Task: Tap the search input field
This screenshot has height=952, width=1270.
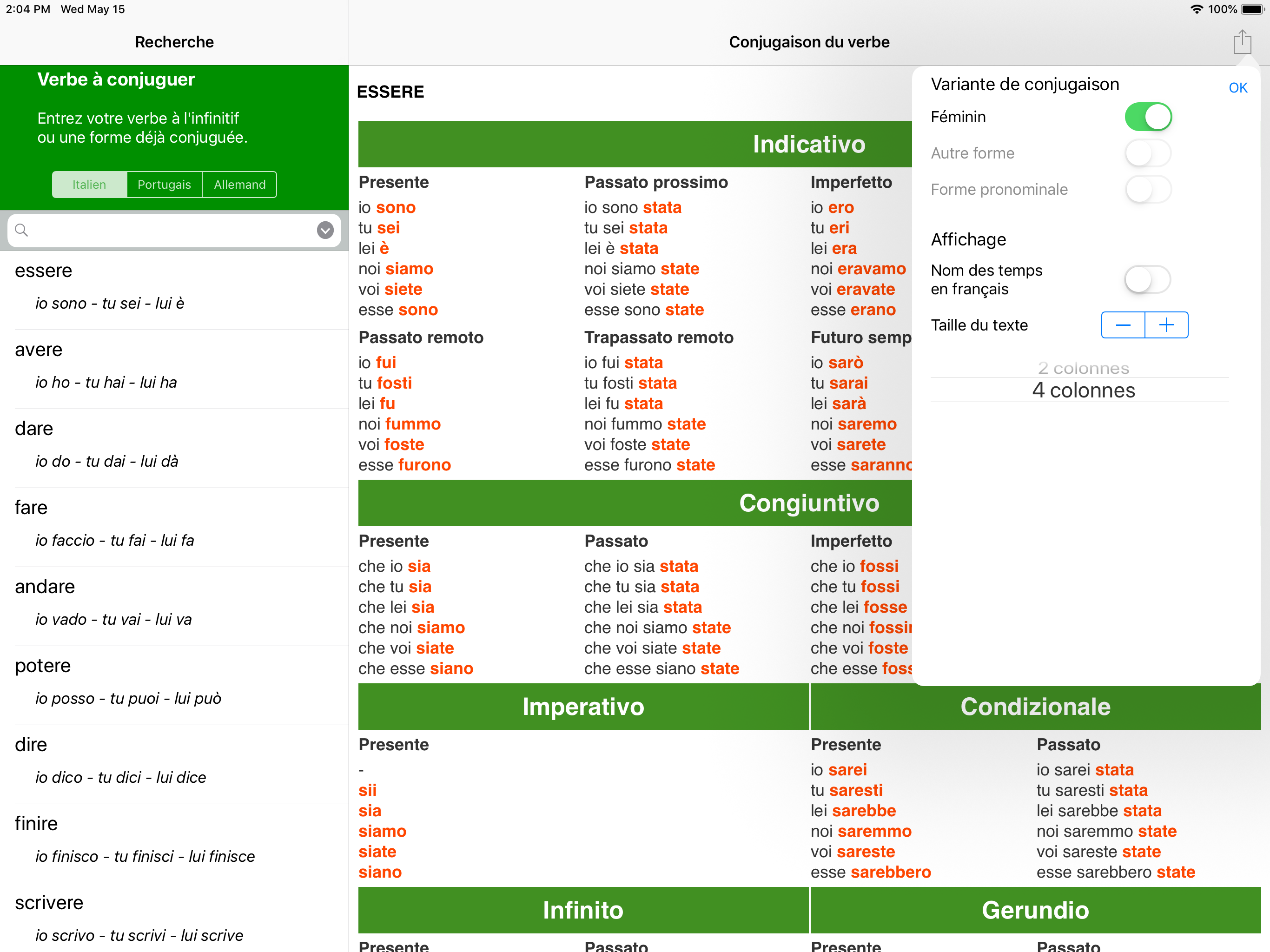Action: point(174,230)
